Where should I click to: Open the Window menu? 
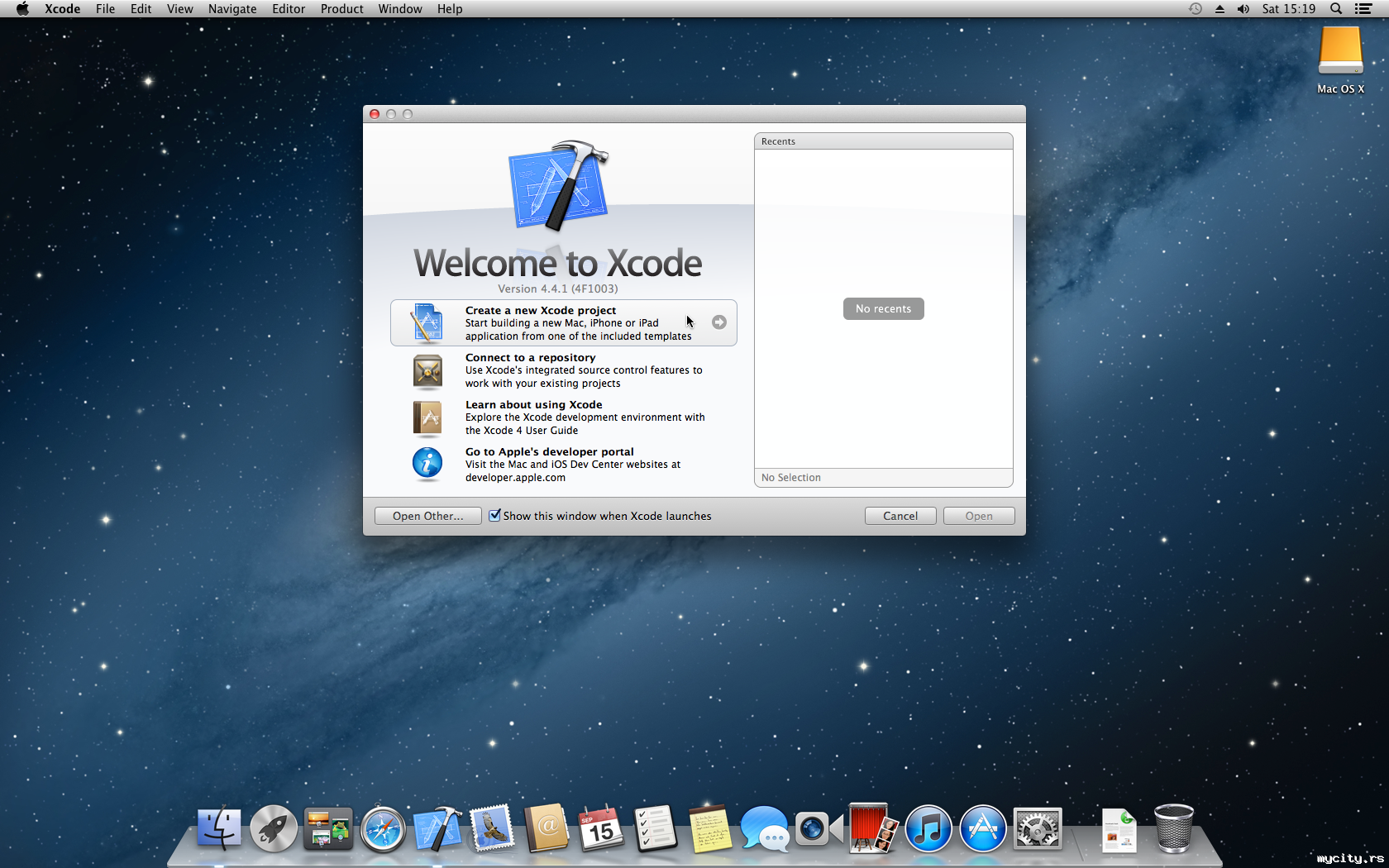(400, 9)
